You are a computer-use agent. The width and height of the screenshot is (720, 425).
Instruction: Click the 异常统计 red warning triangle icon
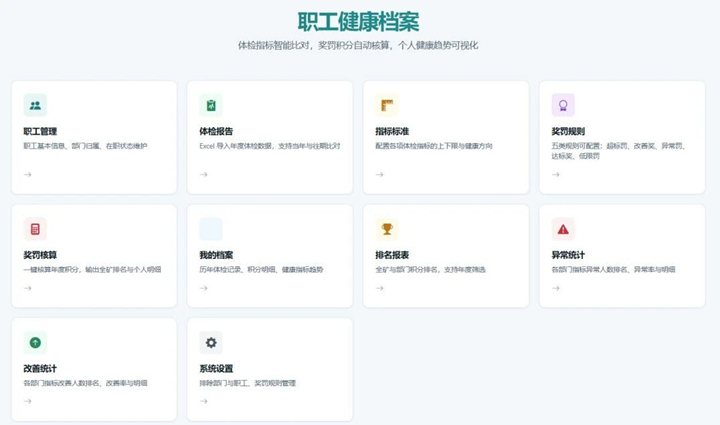563,229
